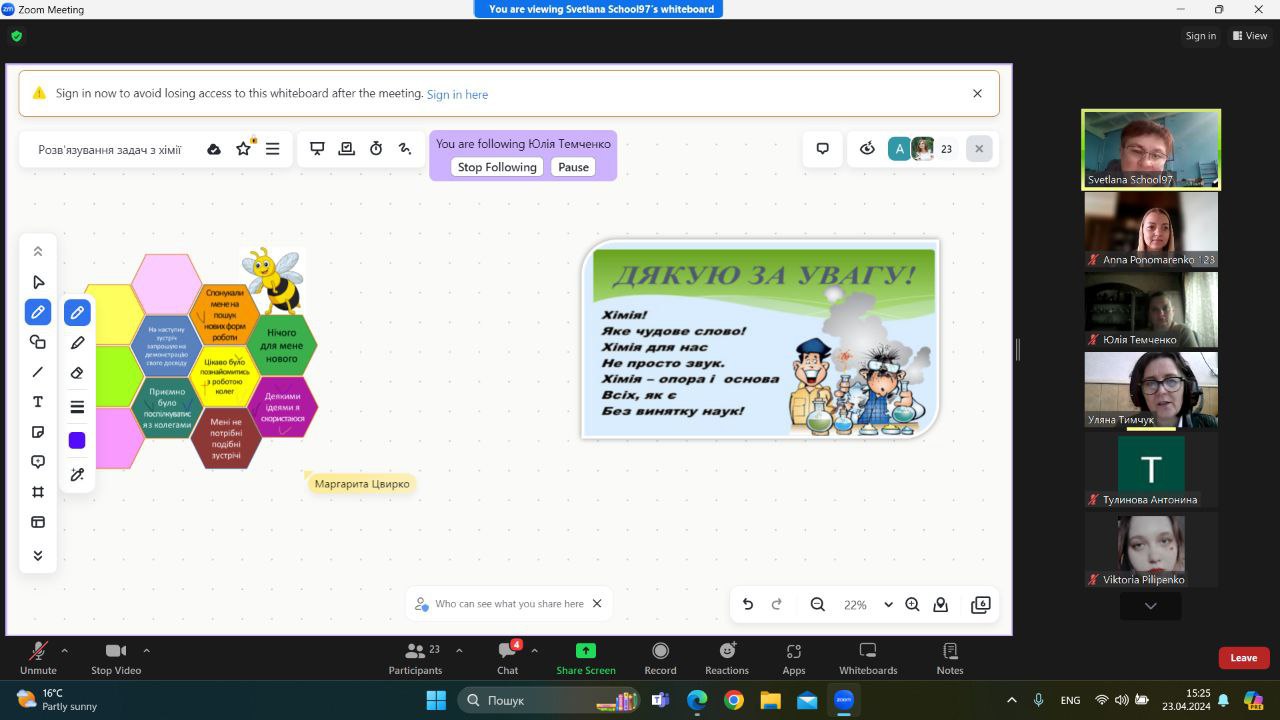Expand audio options arrow beside Unmute
This screenshot has width=1280, height=720.
point(65,650)
